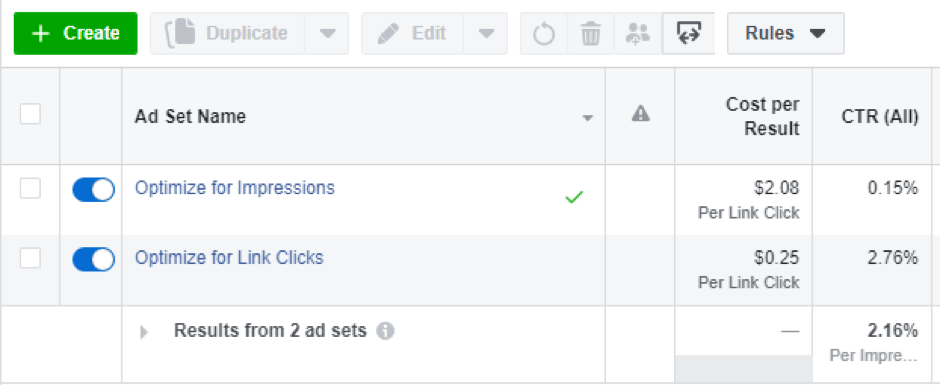Click the people audience icon in toolbar
This screenshot has height=385, width=940.
coord(638,34)
